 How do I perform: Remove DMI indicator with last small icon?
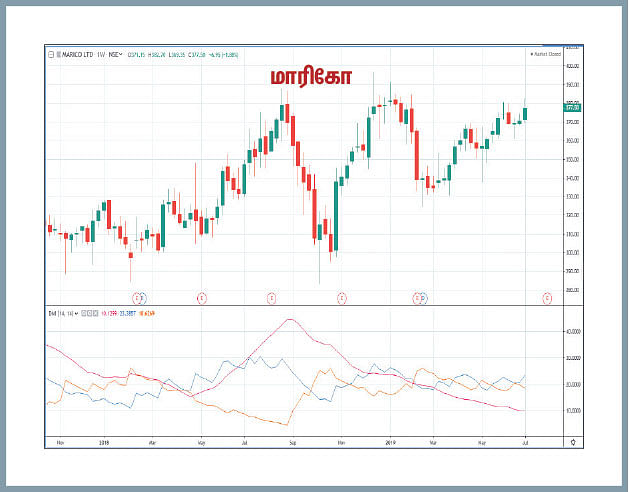(x=95, y=313)
